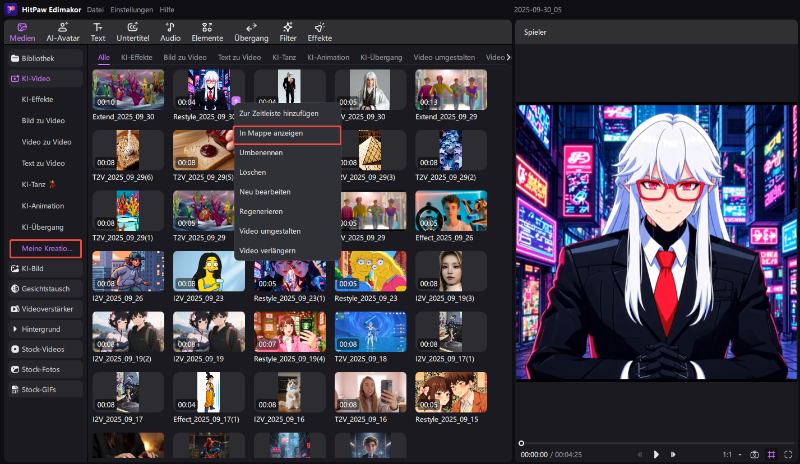Switch to the KI-Tanz tab

285,57
